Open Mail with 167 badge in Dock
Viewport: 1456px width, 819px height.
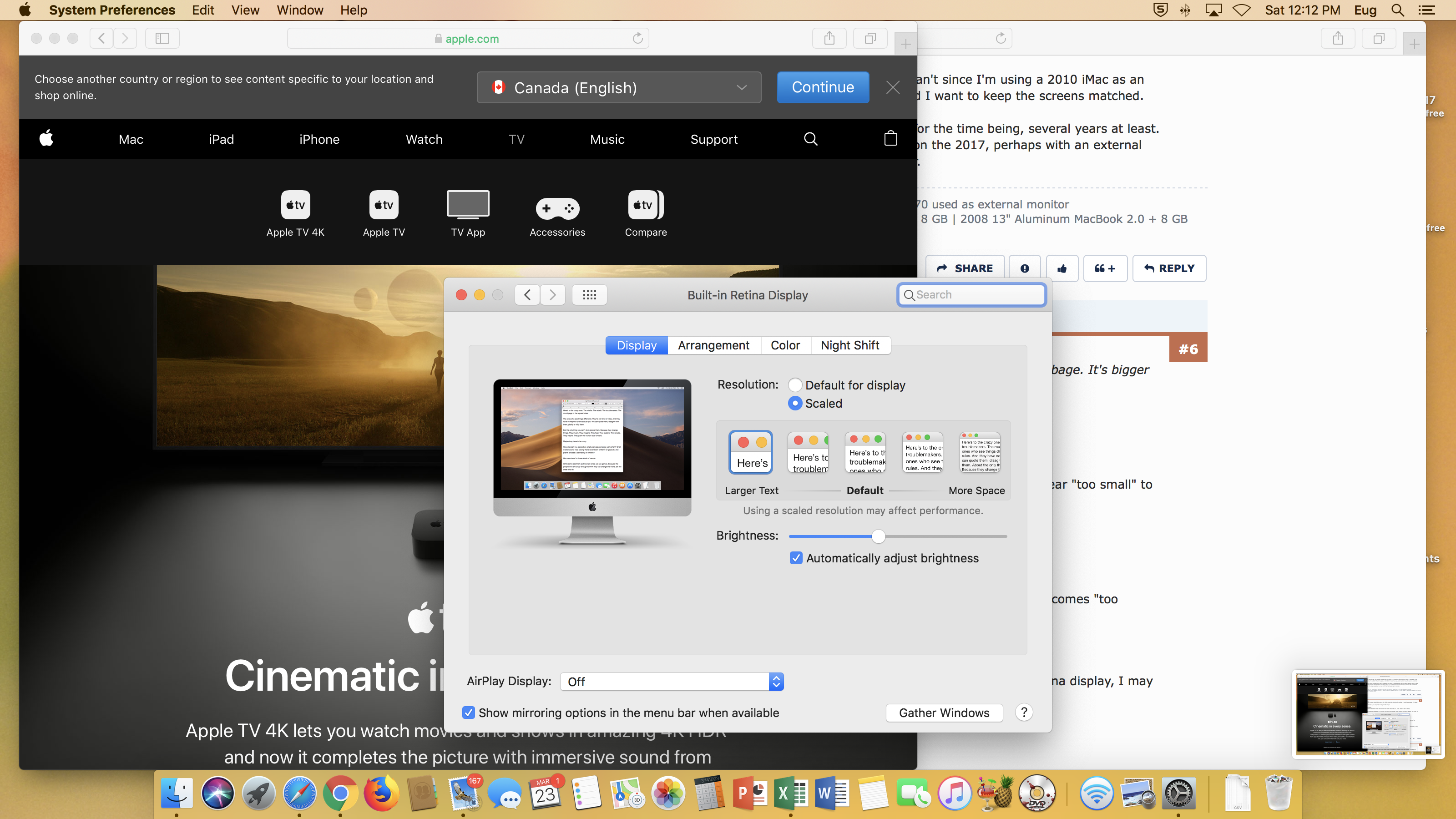click(x=464, y=793)
